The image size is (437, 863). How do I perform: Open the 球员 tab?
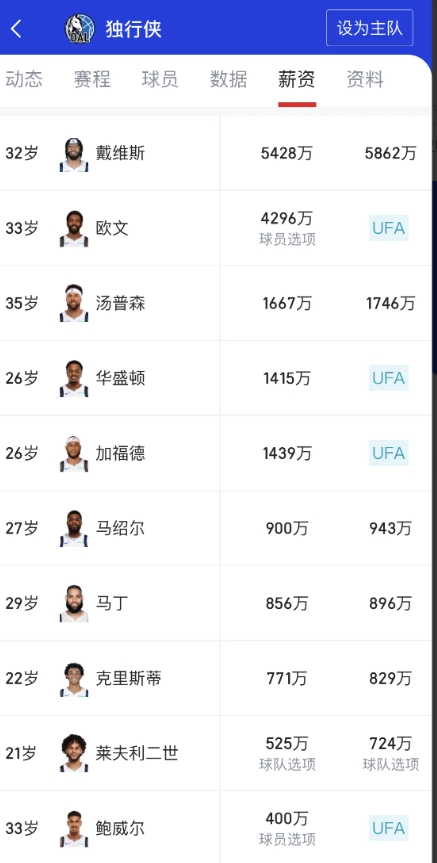[160, 80]
